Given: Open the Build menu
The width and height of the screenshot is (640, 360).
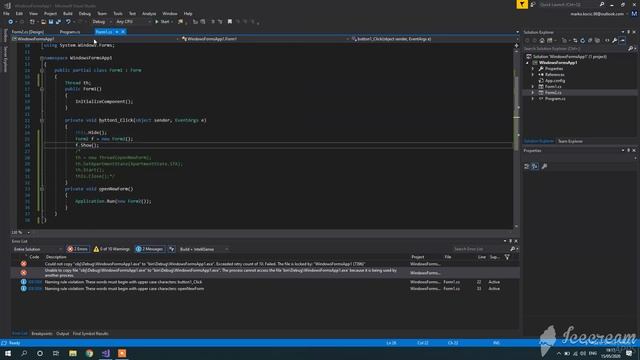Looking at the screenshot, I should pyautogui.click(x=68, y=13).
